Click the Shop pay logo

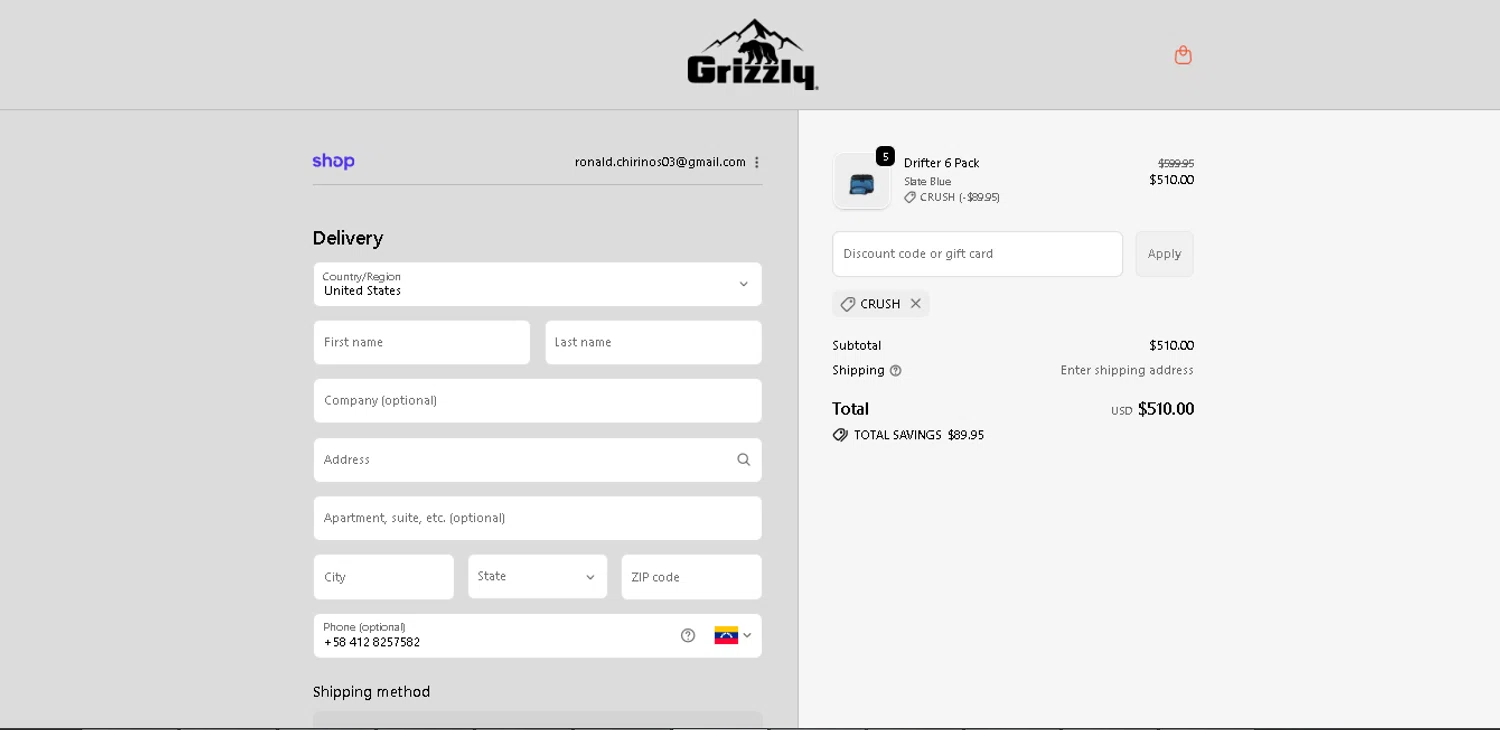point(333,161)
